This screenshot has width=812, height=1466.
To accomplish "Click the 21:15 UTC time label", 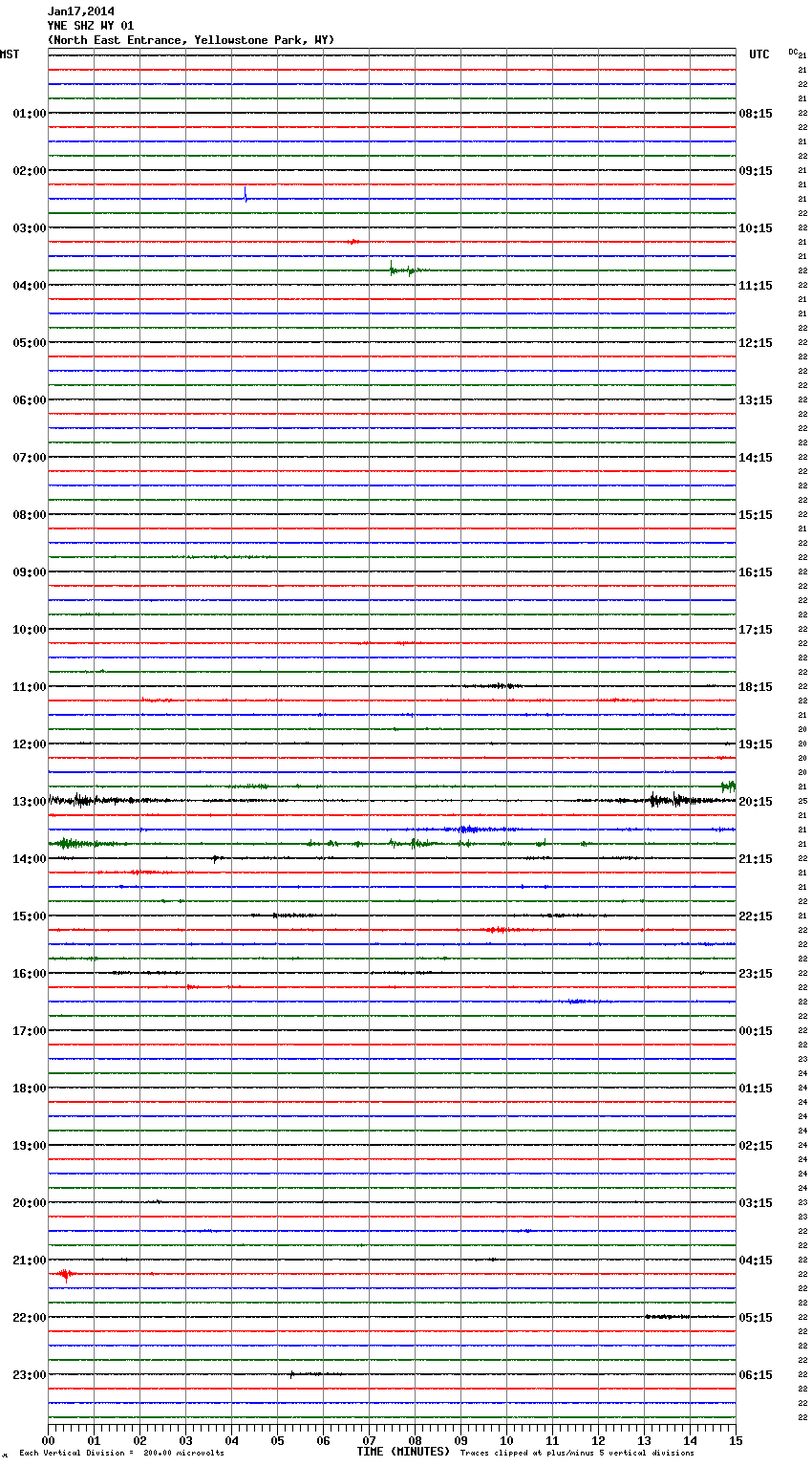I will [756, 859].
